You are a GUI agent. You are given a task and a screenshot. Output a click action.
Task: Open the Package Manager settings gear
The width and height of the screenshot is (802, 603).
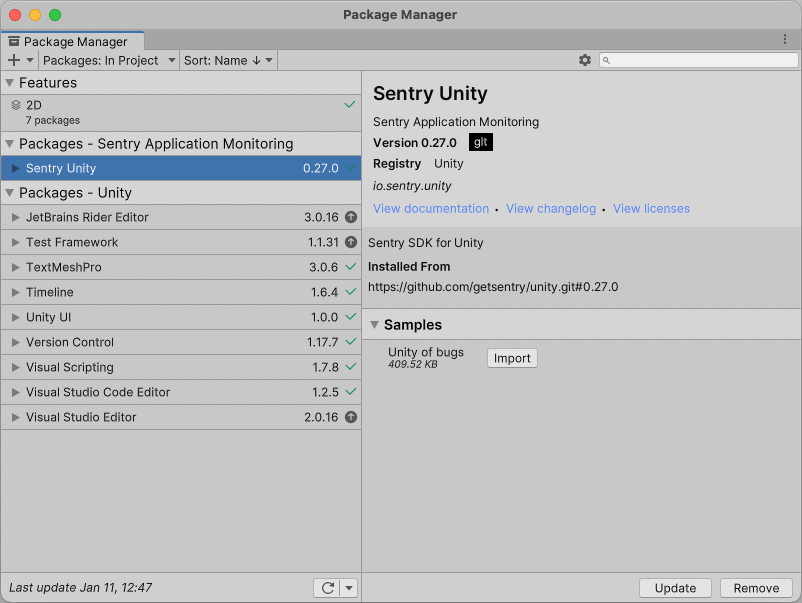pyautogui.click(x=585, y=60)
